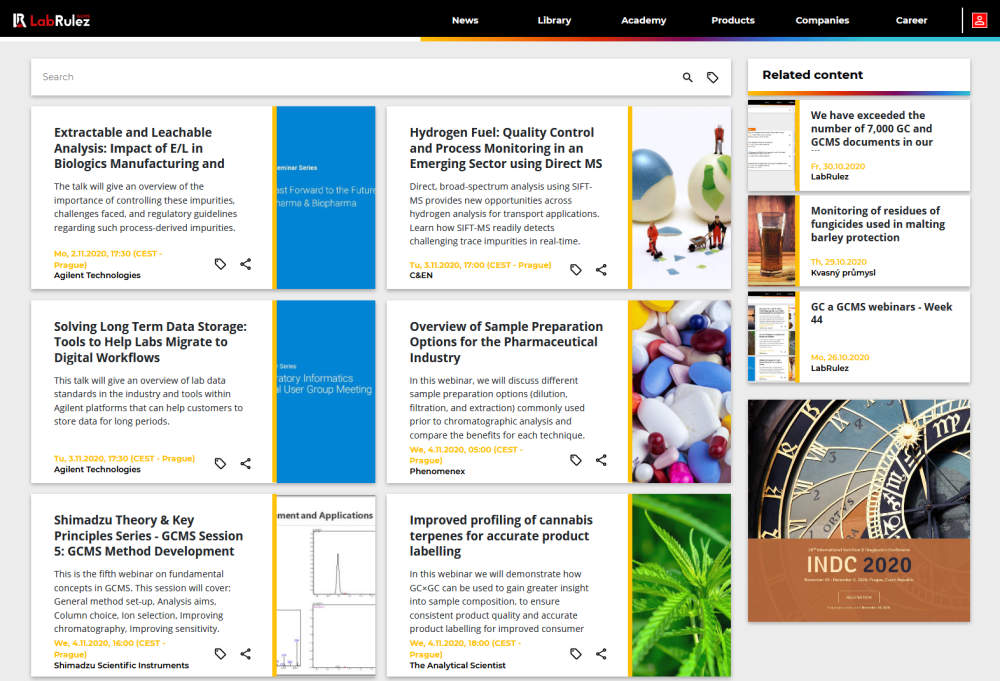Image resolution: width=1000 pixels, height=681 pixels.
Task: Open the Library menu
Action: tap(554, 20)
